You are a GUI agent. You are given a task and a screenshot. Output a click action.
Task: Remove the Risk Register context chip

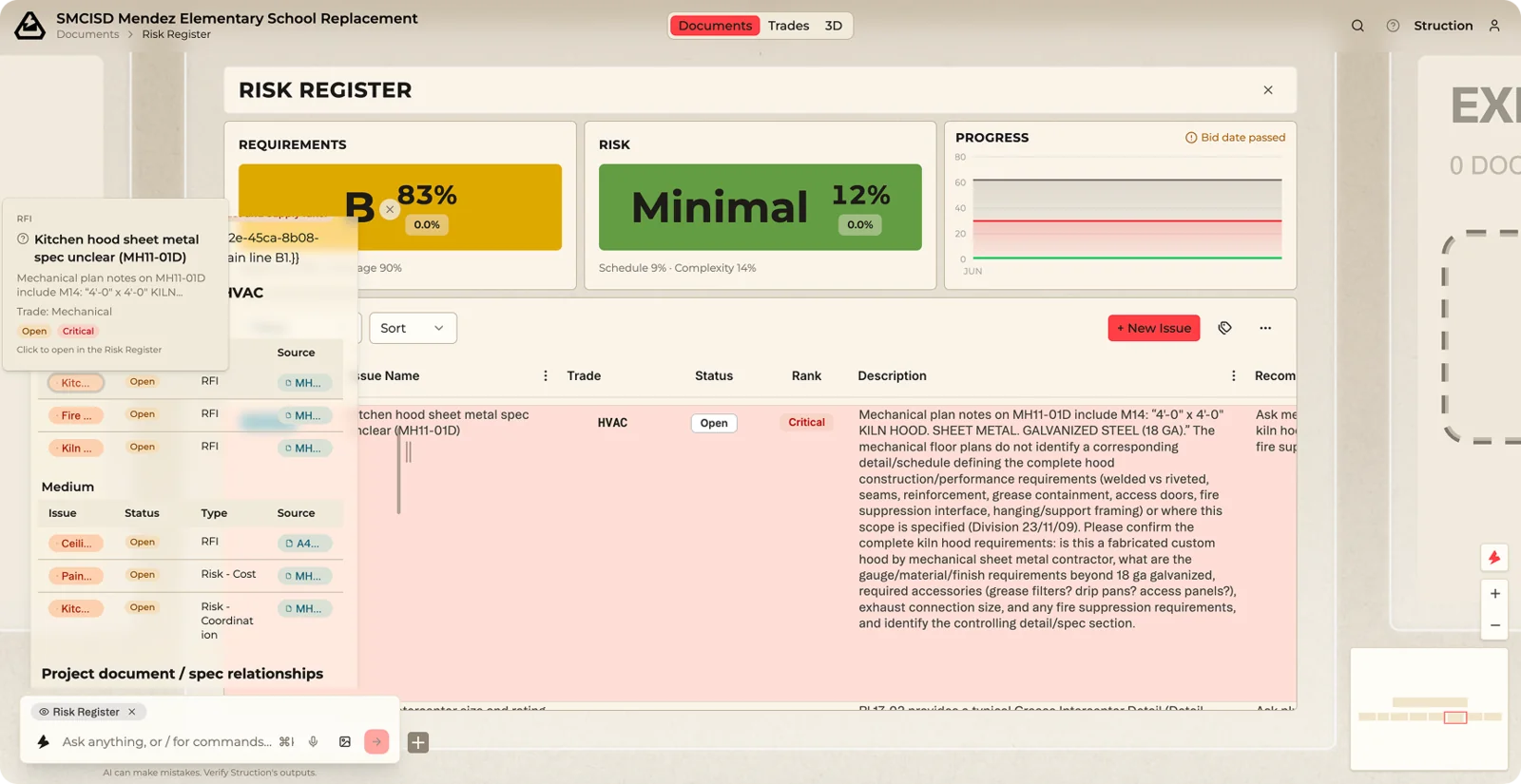tap(132, 712)
